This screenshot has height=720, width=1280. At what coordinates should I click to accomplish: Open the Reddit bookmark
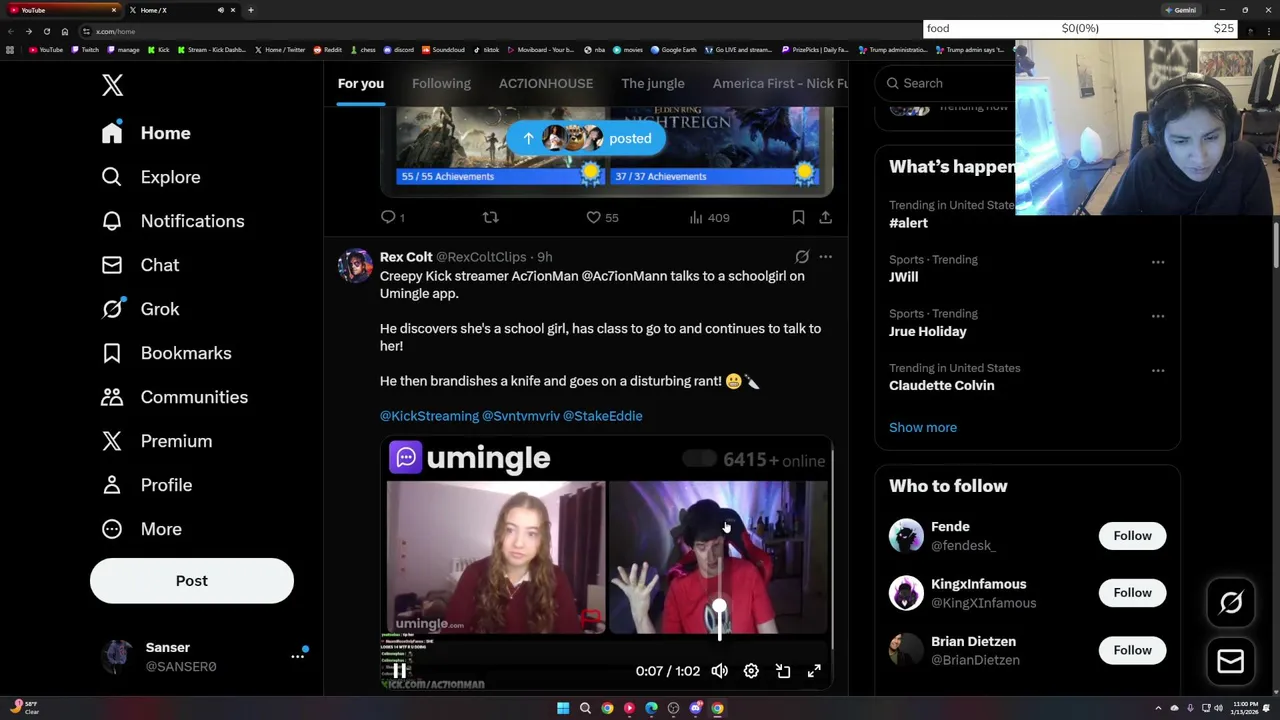point(328,50)
